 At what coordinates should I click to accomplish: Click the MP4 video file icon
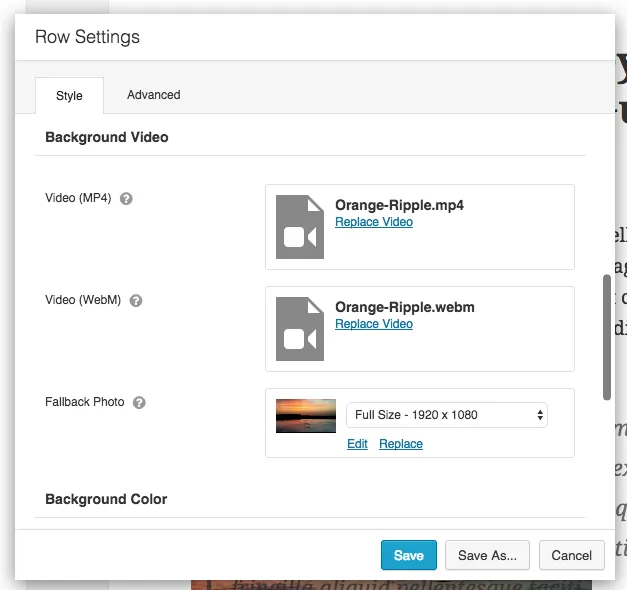point(300,227)
